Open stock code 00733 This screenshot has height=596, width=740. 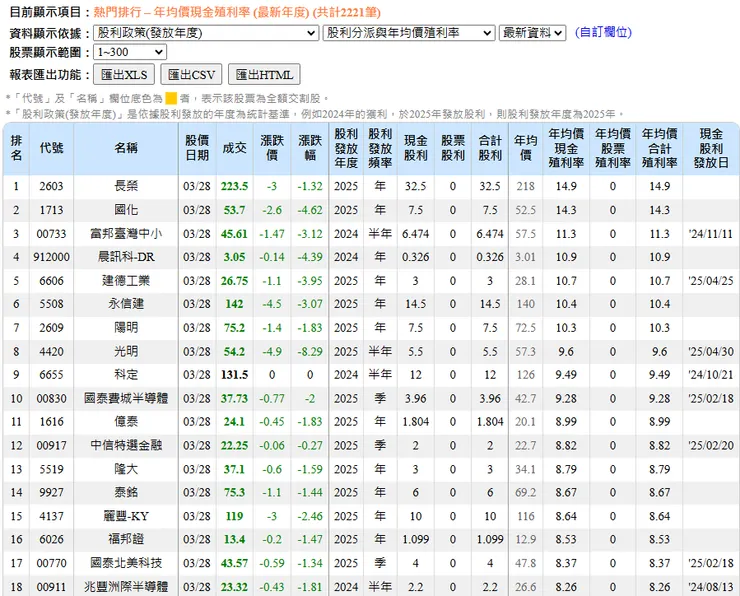pos(51,234)
